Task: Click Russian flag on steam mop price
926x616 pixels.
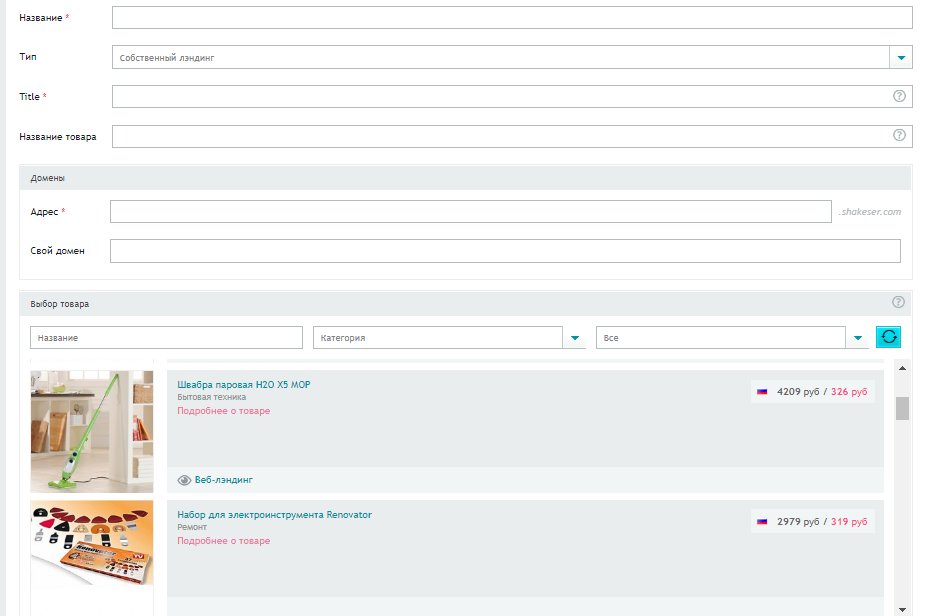Action: click(x=762, y=392)
